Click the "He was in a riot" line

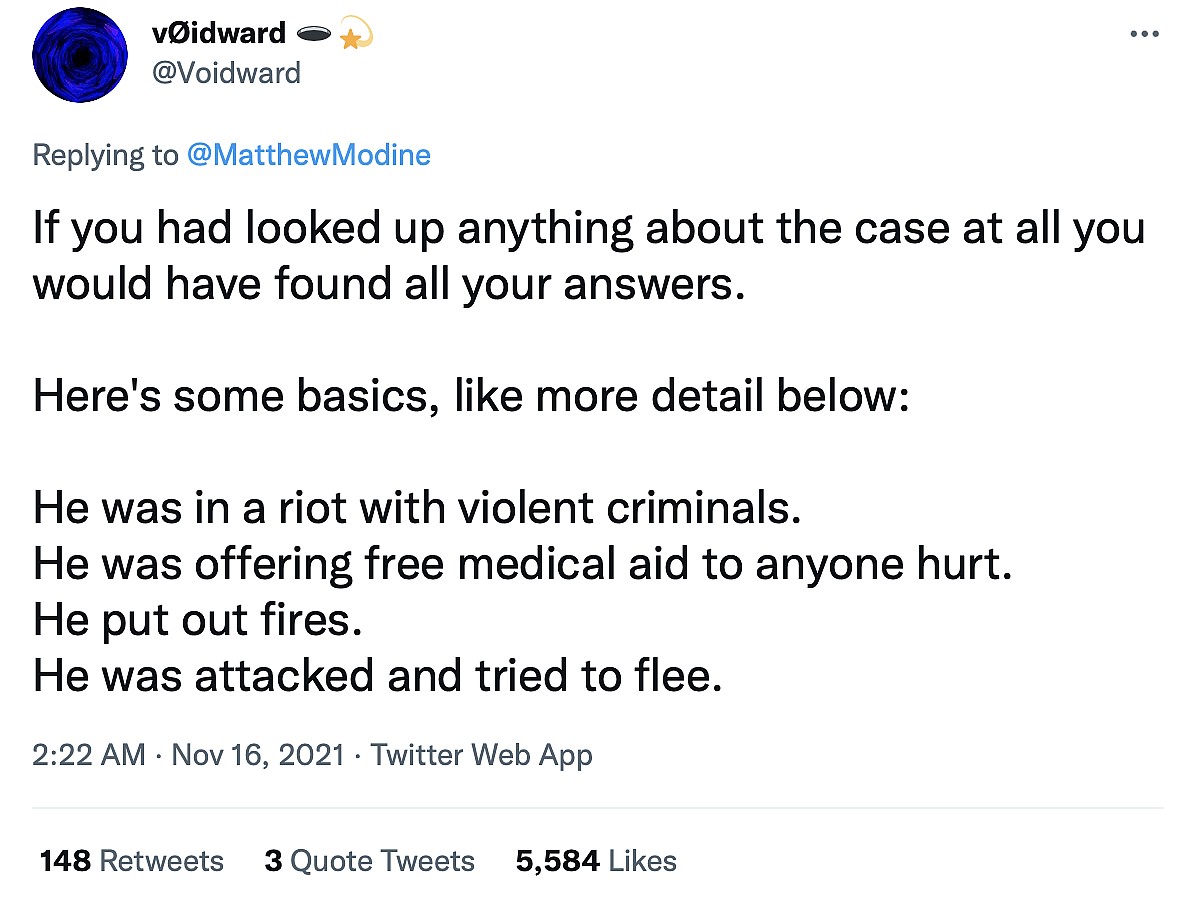click(417, 509)
